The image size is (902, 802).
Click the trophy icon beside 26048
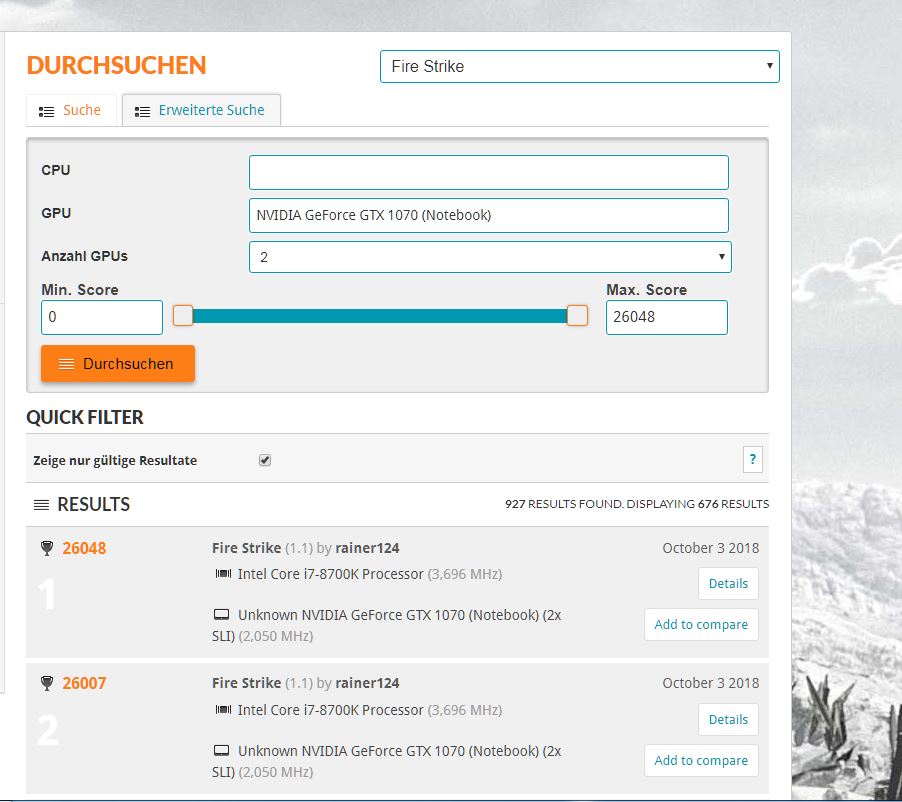point(47,548)
